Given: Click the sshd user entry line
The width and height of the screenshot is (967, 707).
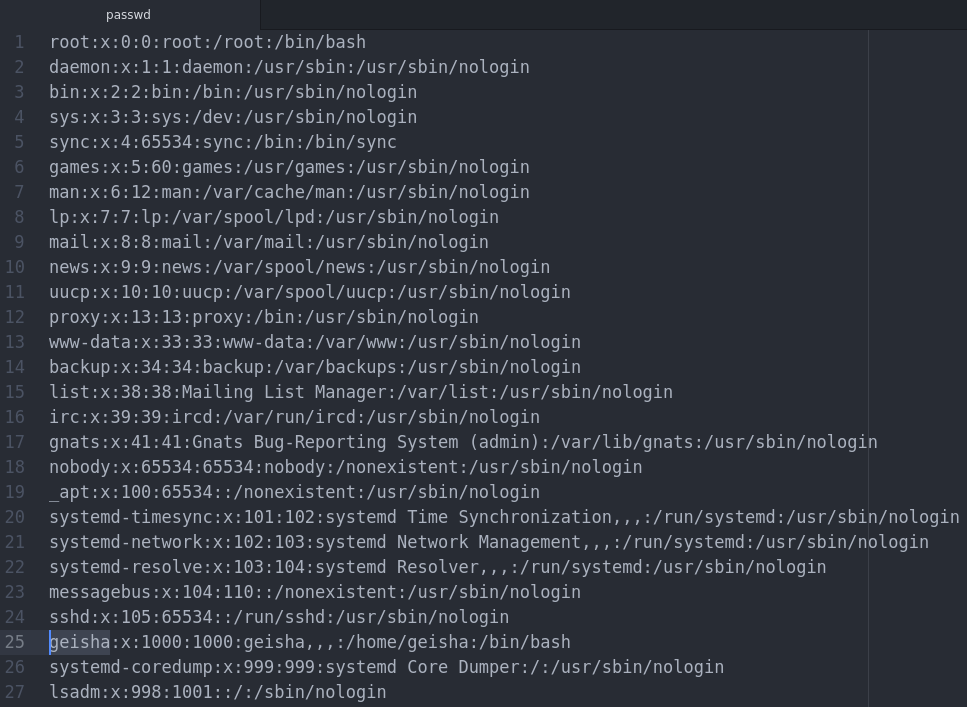Looking at the screenshot, I should point(278,617).
